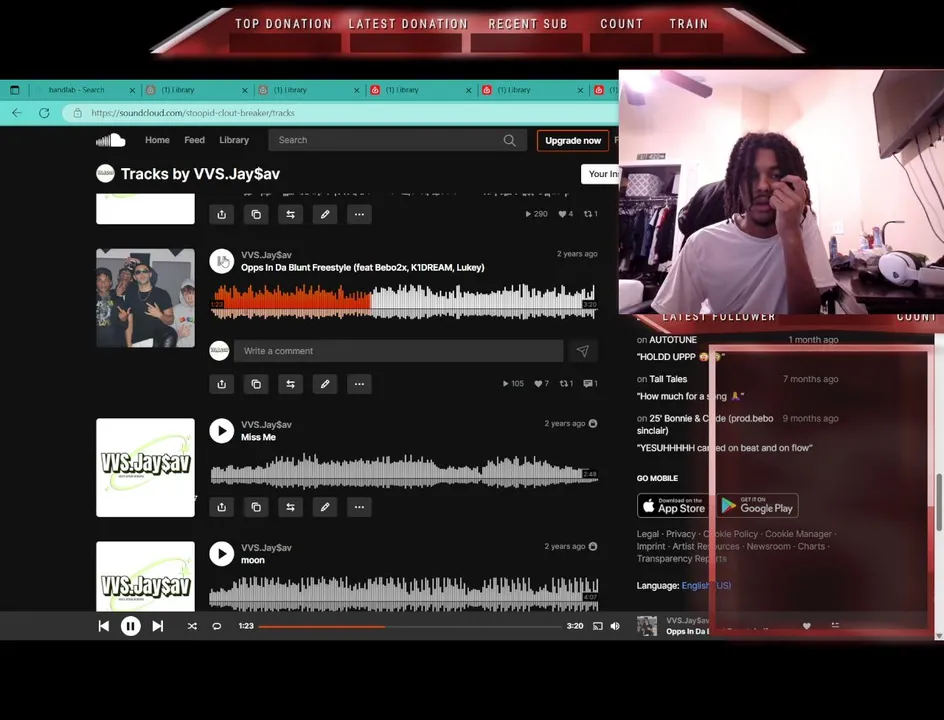
Task: Open more options for 290 plays track
Action: [359, 214]
